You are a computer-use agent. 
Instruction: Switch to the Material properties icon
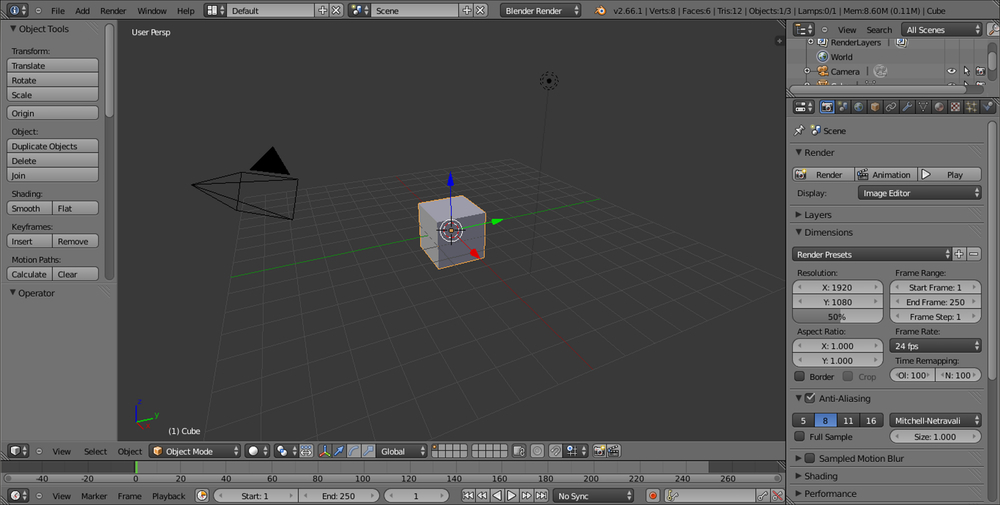(x=939, y=107)
